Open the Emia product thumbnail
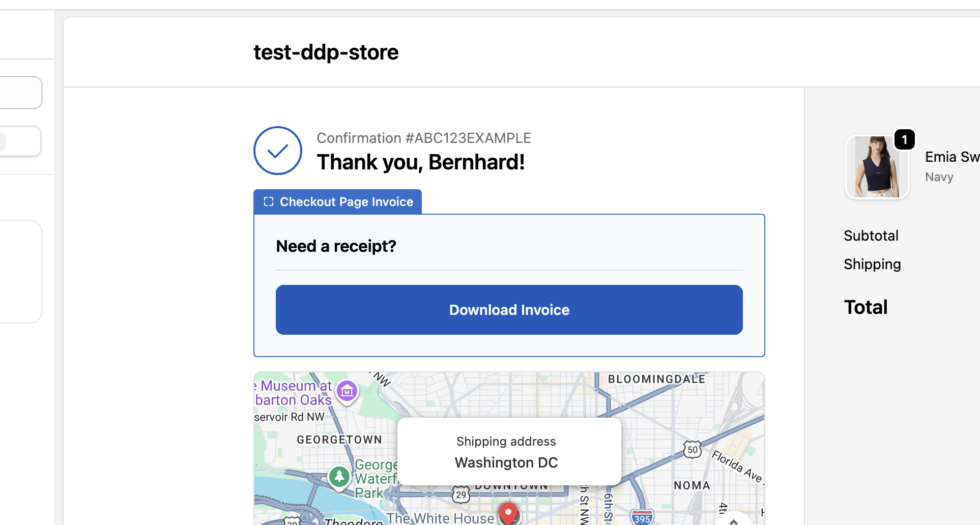The image size is (980, 525). [877, 167]
